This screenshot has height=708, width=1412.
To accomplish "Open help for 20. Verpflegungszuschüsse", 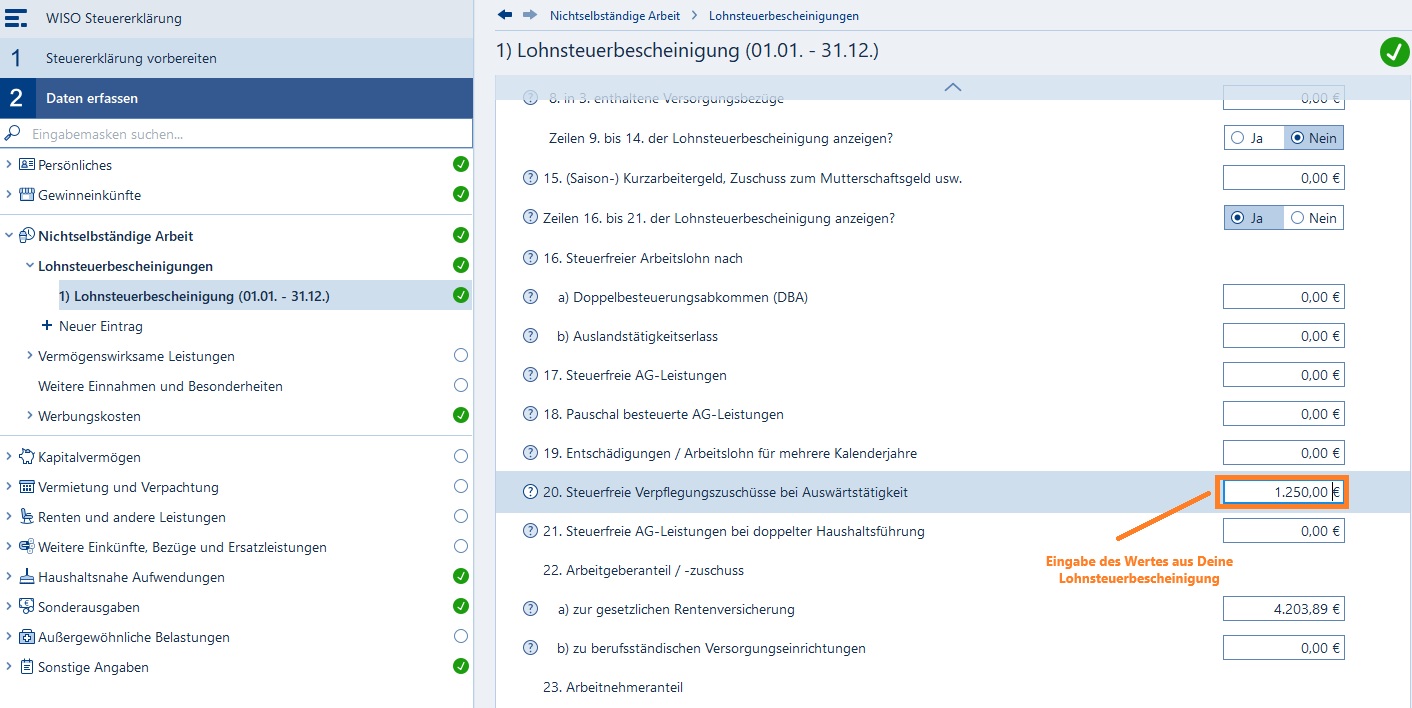I will pyautogui.click(x=531, y=492).
